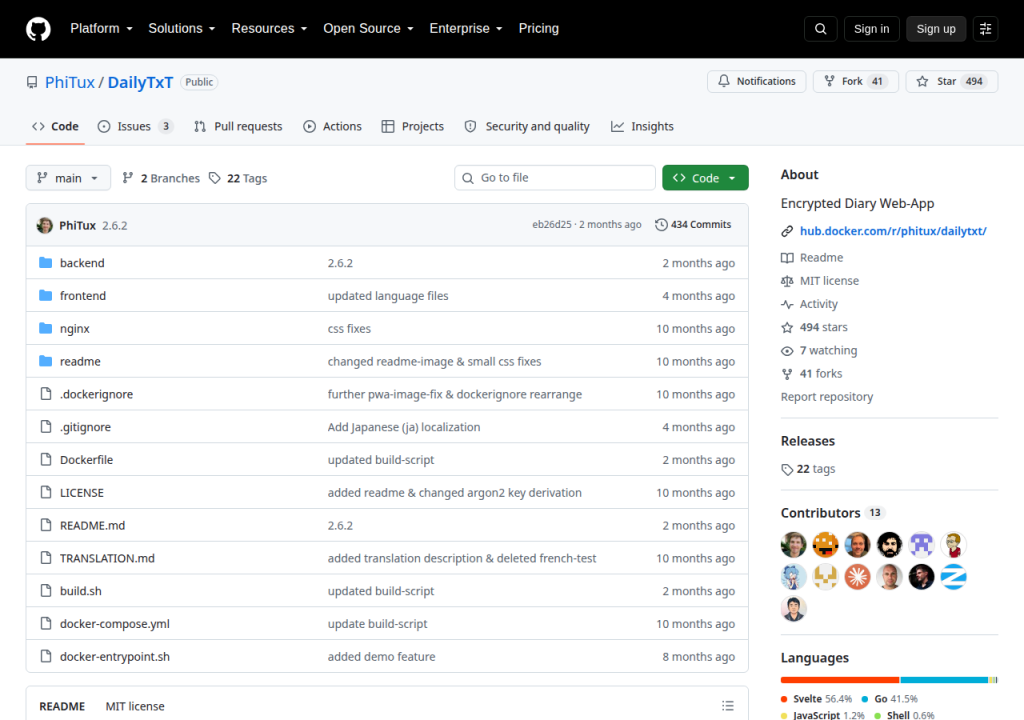This screenshot has width=1024, height=720.
Task: Click the bell icon in Notifications
Action: (724, 81)
